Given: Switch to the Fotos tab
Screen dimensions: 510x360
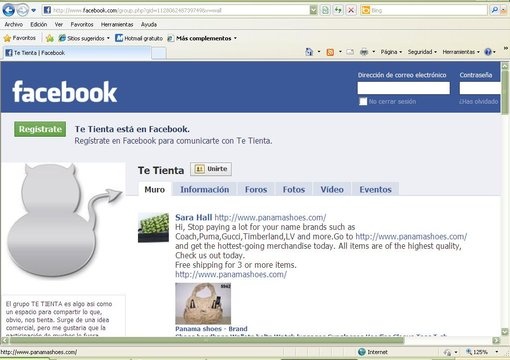Looking at the screenshot, I should point(294,189).
